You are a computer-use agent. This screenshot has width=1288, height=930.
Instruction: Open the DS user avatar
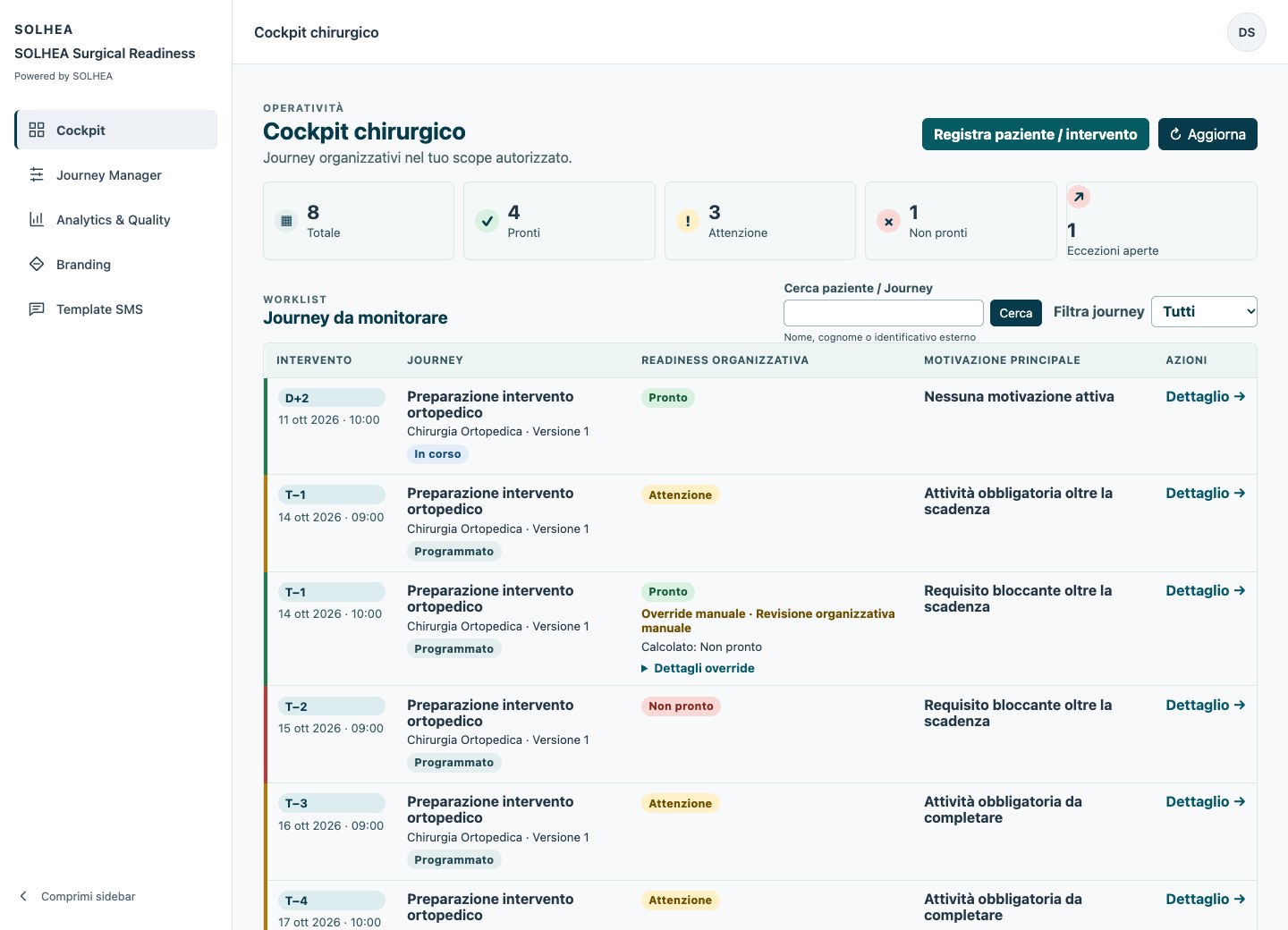(1247, 32)
